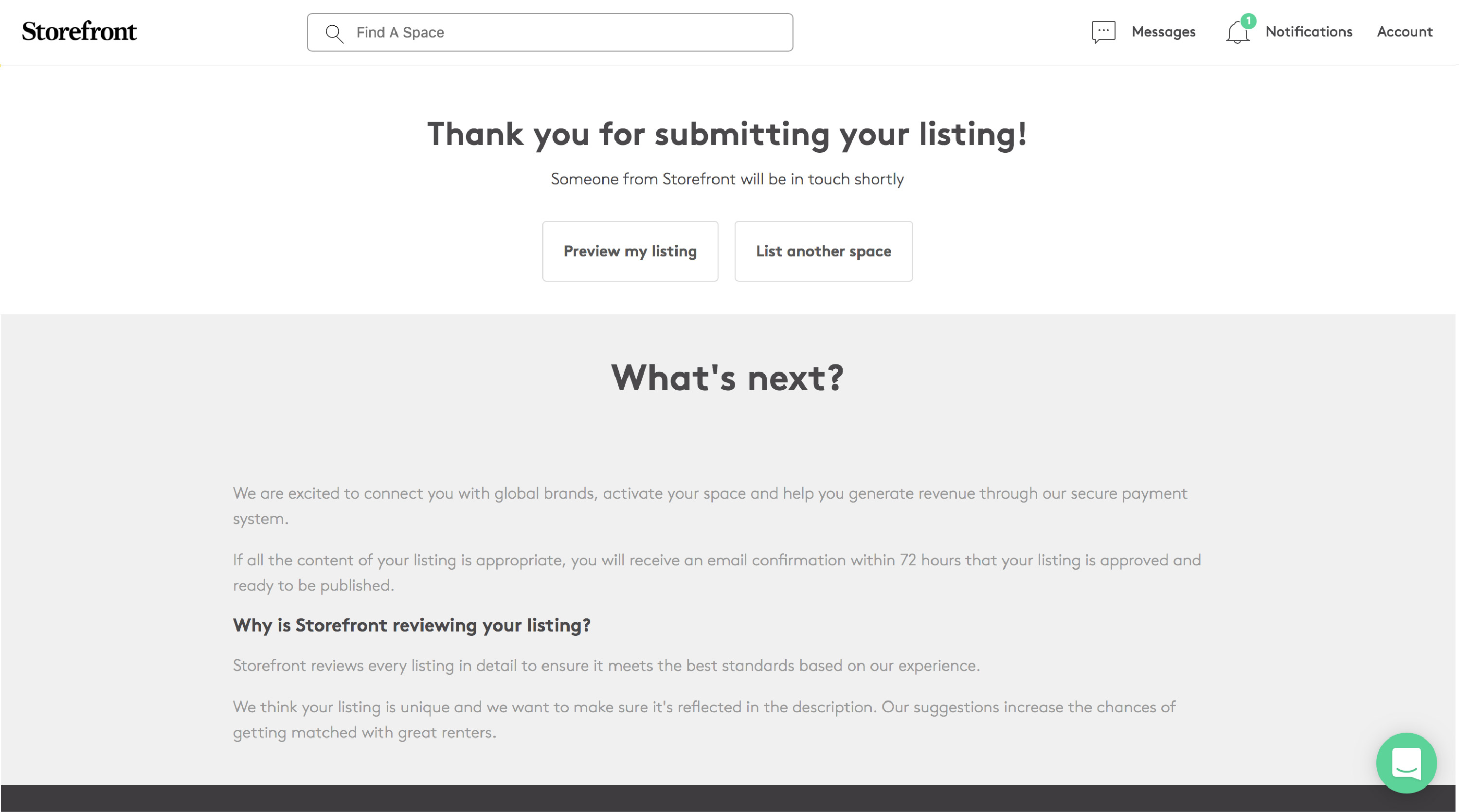Click the Storefront logo

pos(79,32)
